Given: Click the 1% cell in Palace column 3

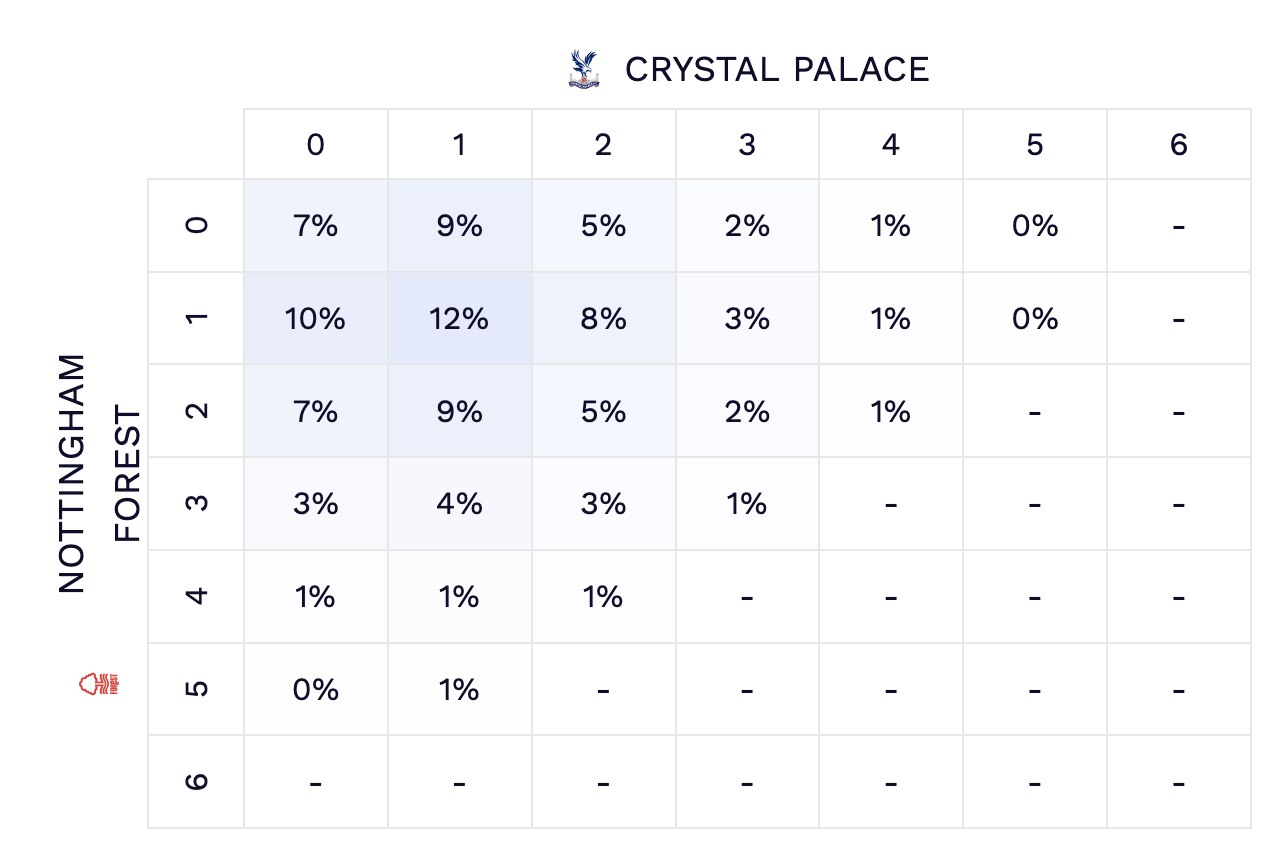Looking at the screenshot, I should 747,504.
